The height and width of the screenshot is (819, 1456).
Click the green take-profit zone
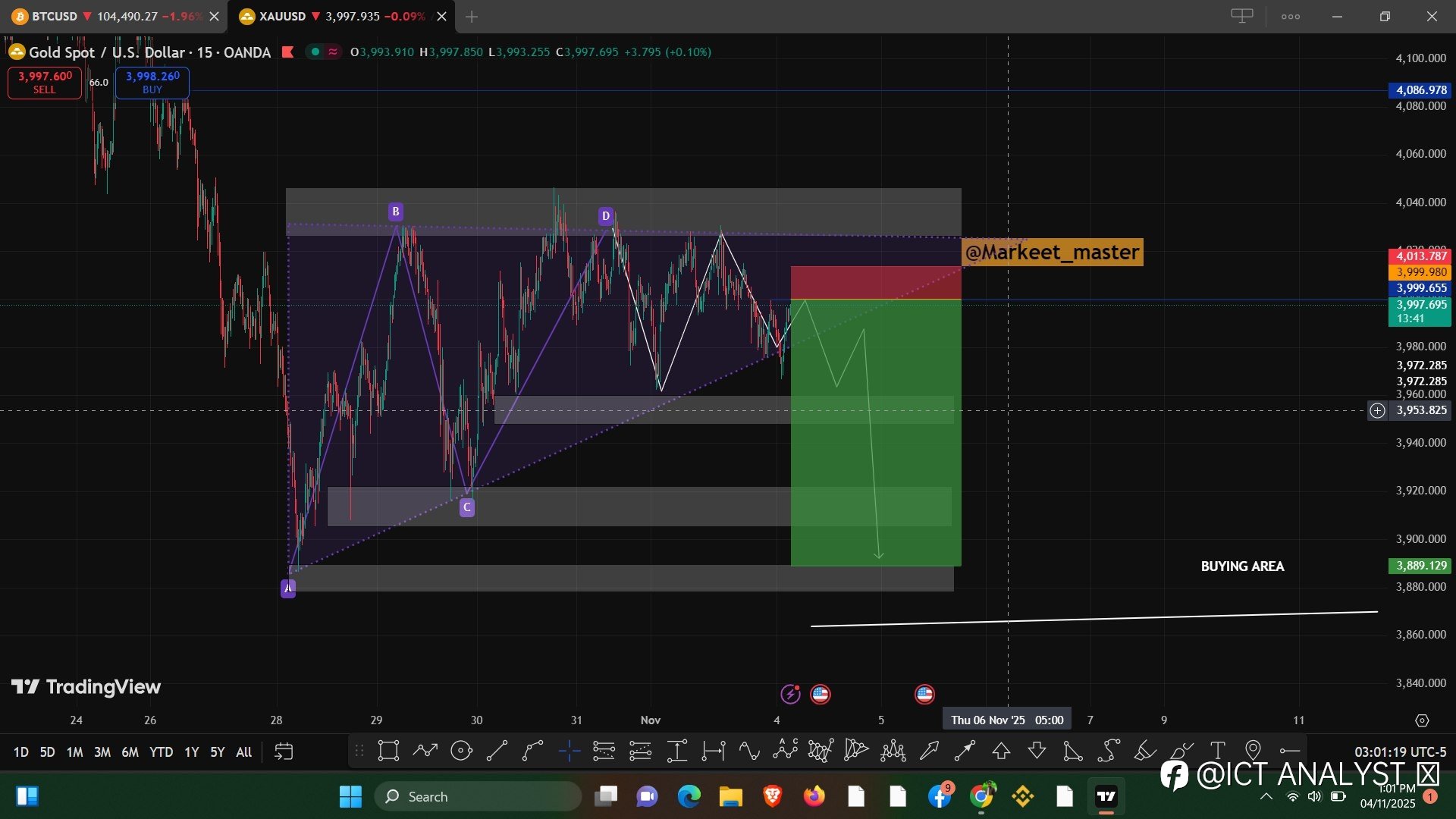[876, 455]
